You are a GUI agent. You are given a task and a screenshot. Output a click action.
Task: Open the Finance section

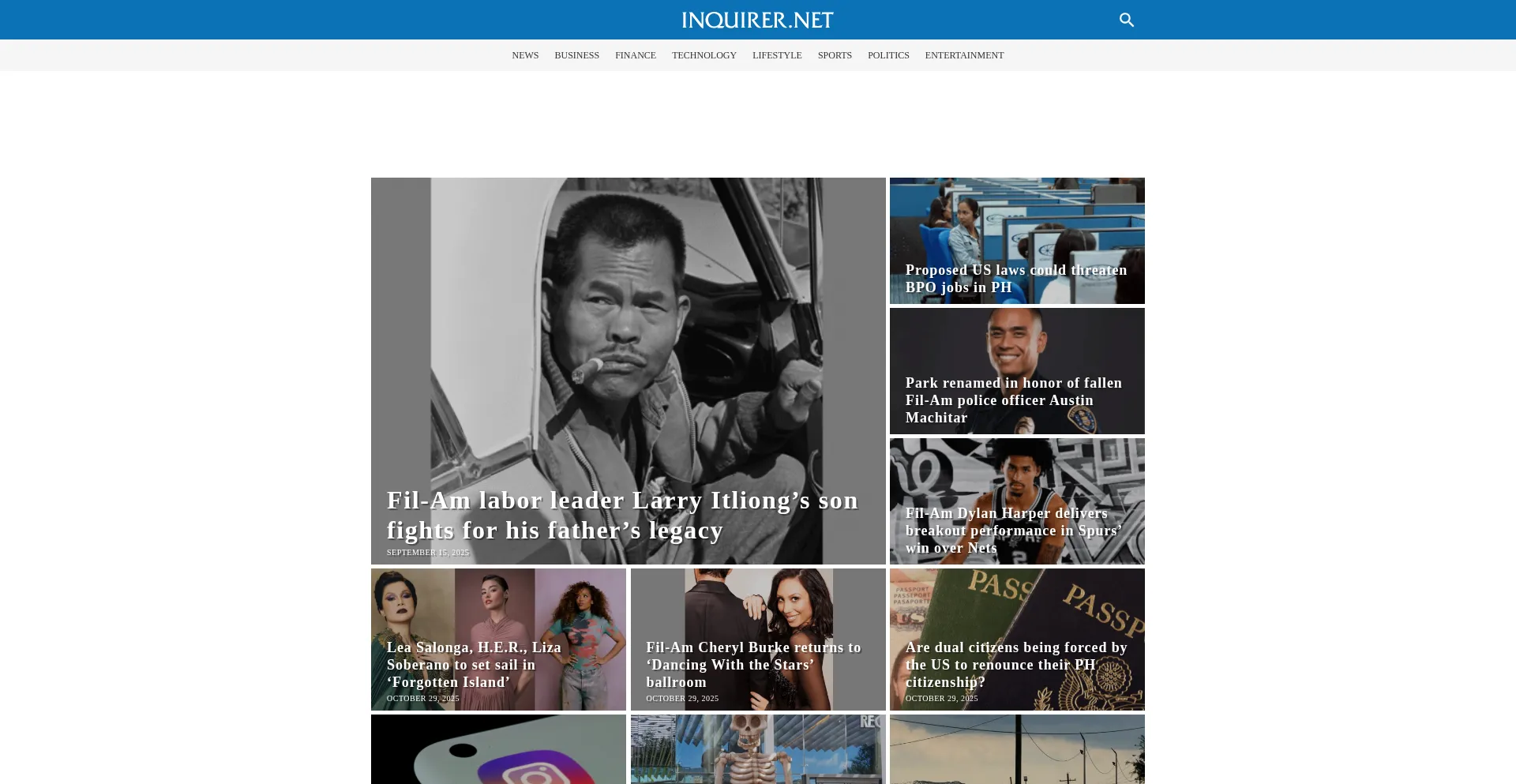635,55
